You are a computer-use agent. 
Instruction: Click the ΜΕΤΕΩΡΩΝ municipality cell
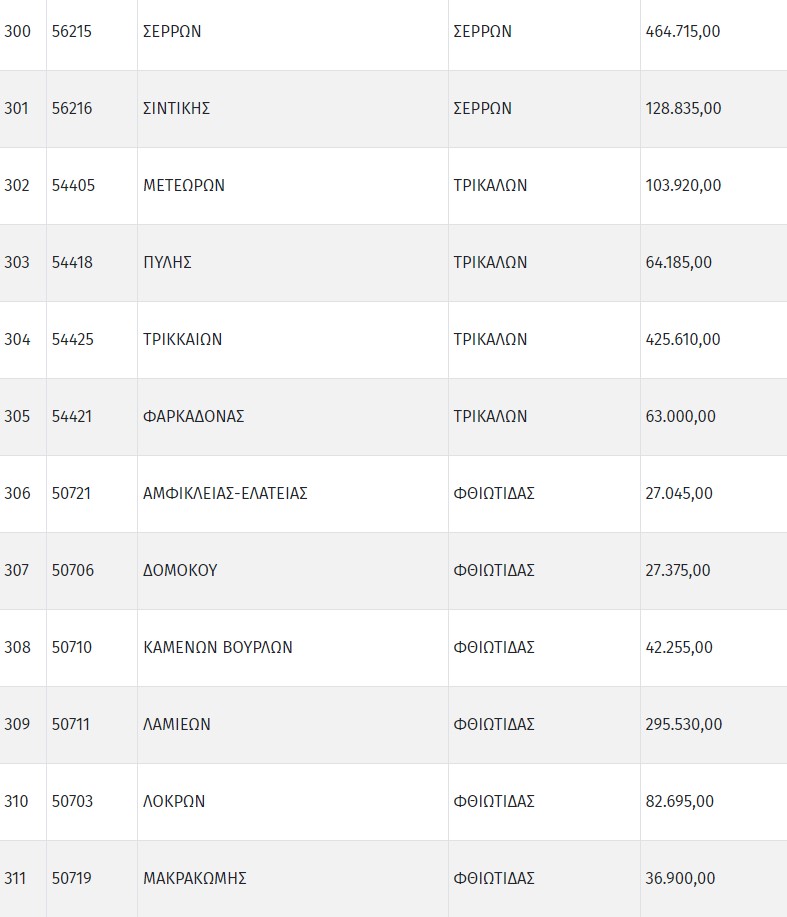(184, 185)
